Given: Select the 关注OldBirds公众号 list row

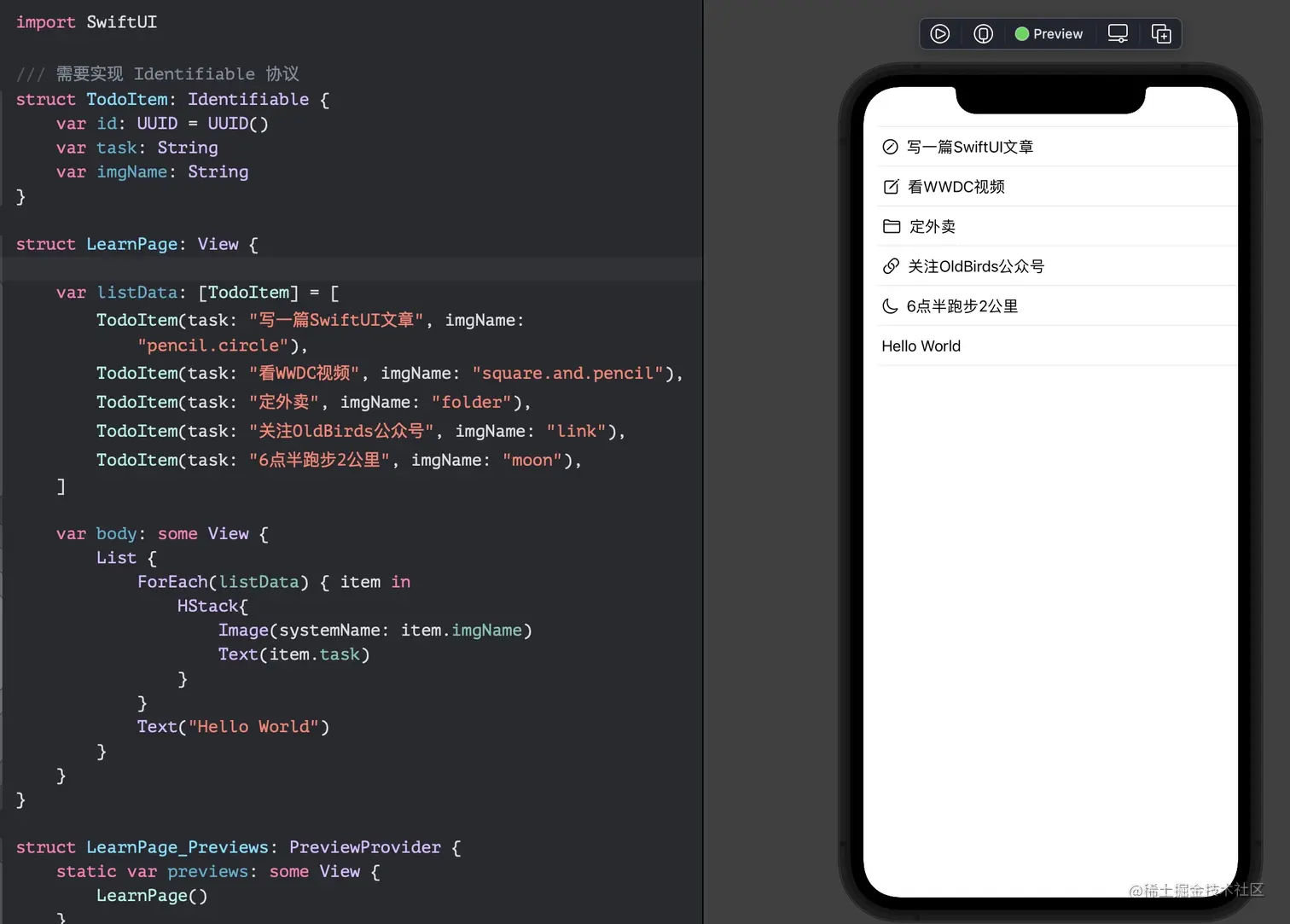Looking at the screenshot, I should [x=1051, y=266].
